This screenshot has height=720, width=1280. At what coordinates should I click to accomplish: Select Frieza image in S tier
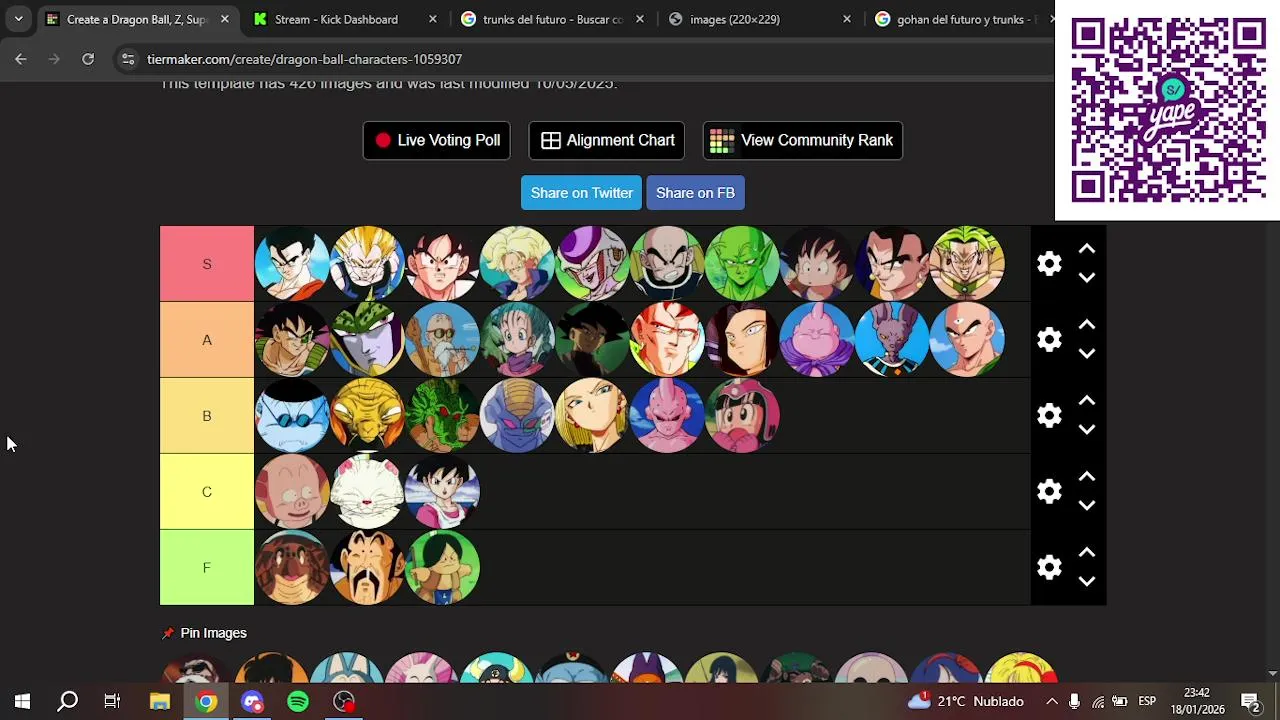592,264
